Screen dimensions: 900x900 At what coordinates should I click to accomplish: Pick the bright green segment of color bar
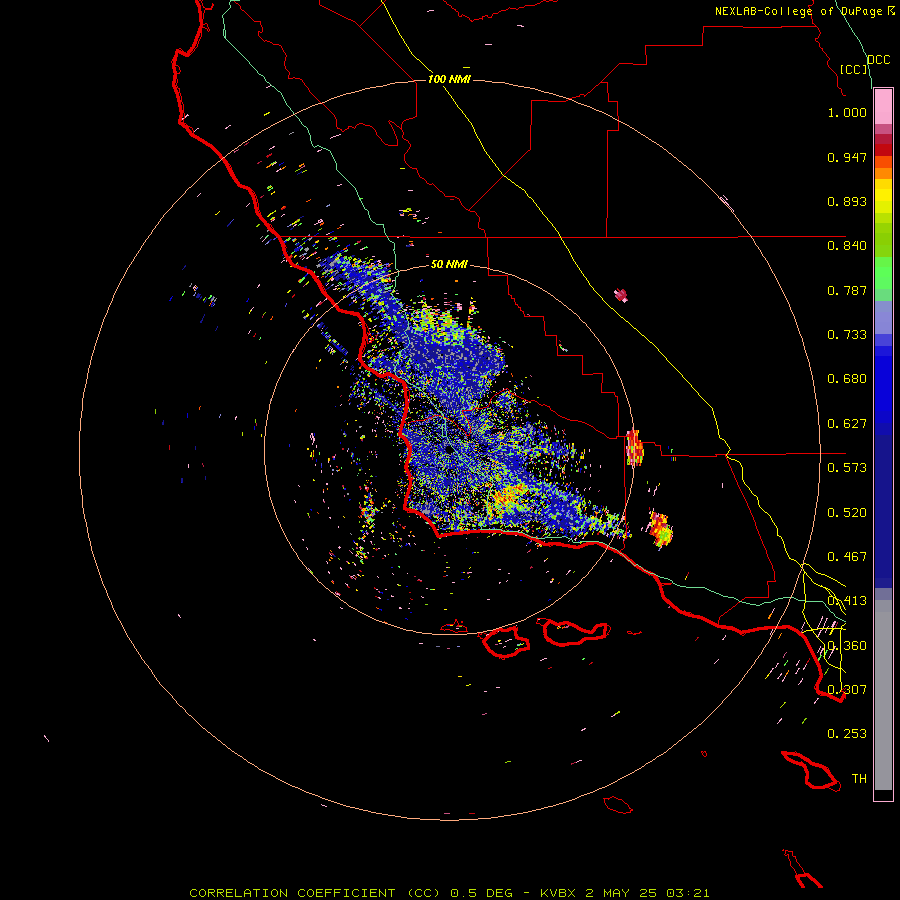[x=883, y=273]
